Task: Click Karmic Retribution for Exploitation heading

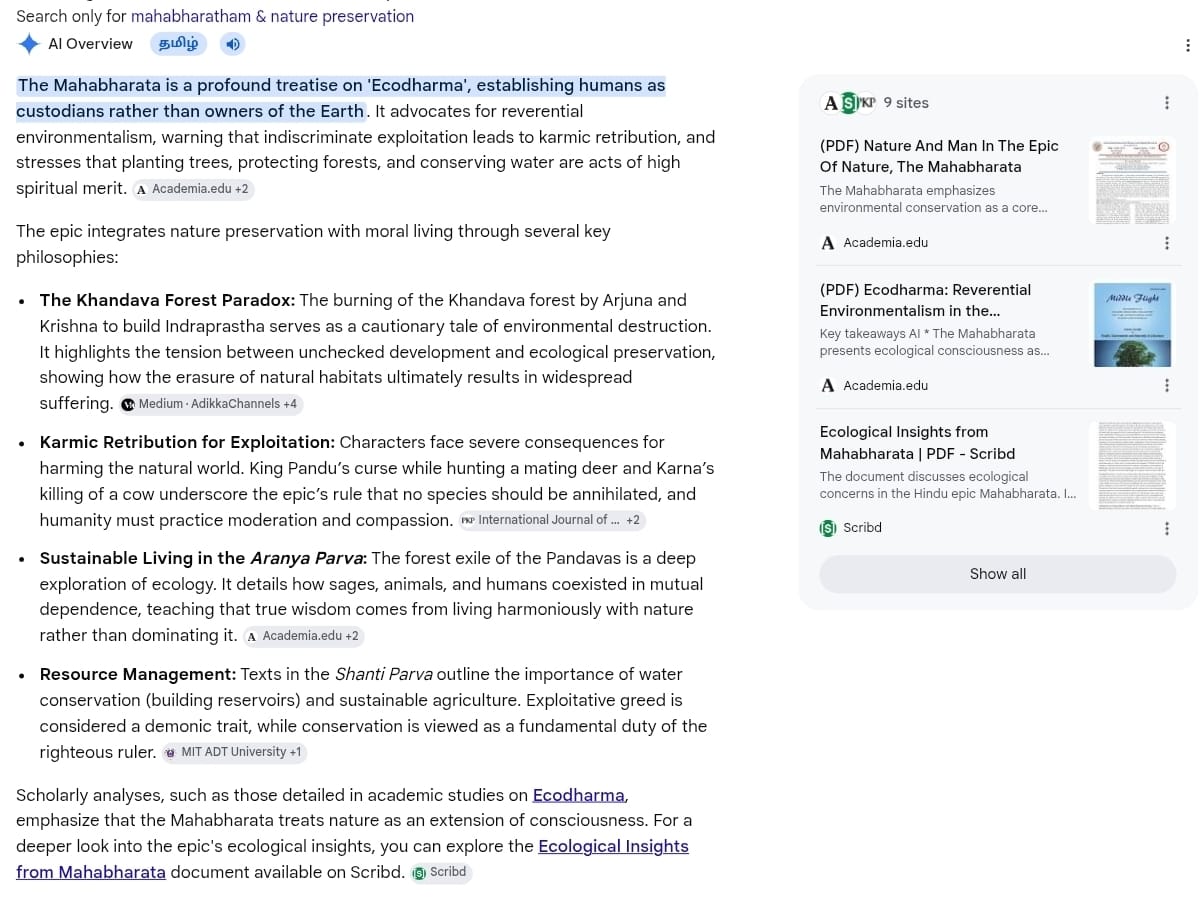Action: point(187,442)
